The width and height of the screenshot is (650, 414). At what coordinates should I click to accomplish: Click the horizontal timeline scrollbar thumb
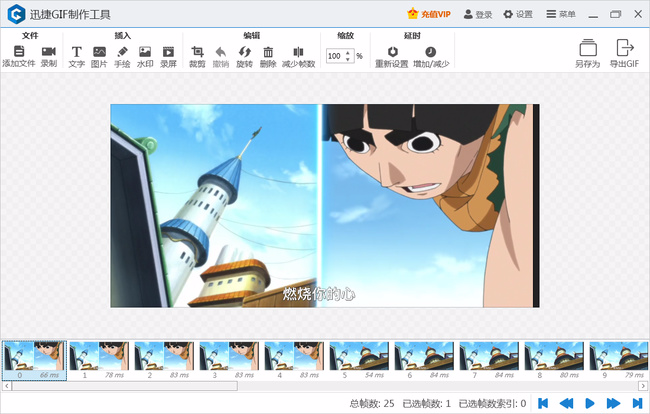125,386
